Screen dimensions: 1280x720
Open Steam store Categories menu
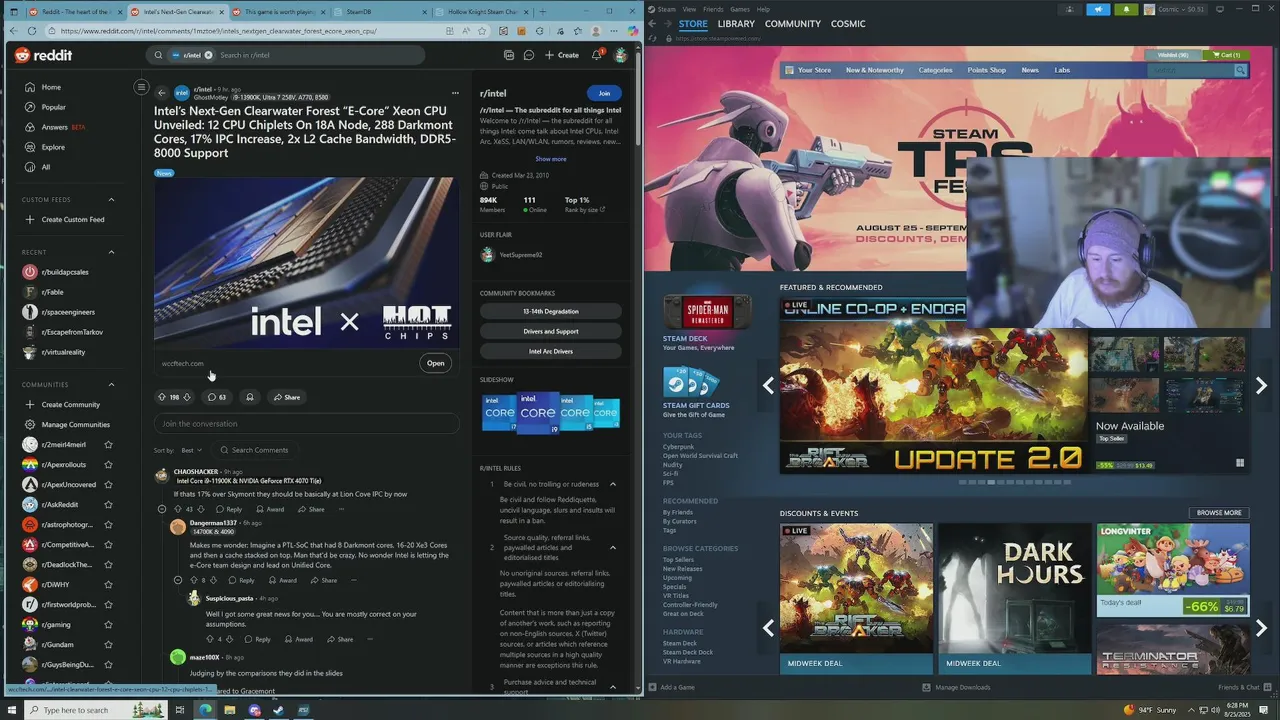point(935,70)
